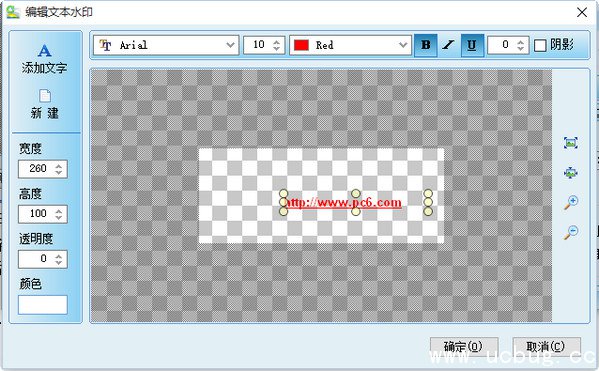This screenshot has width=599, height=371.
Task: Decrease the width 260 stepper
Action: click(58, 172)
